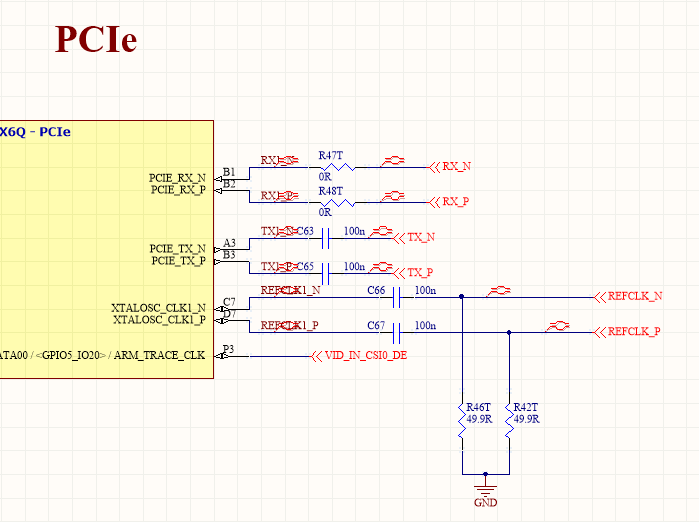Viewport: 699px width, 522px height.
Task: Select the PCIE_RX_N pin label
Action: (x=177, y=178)
